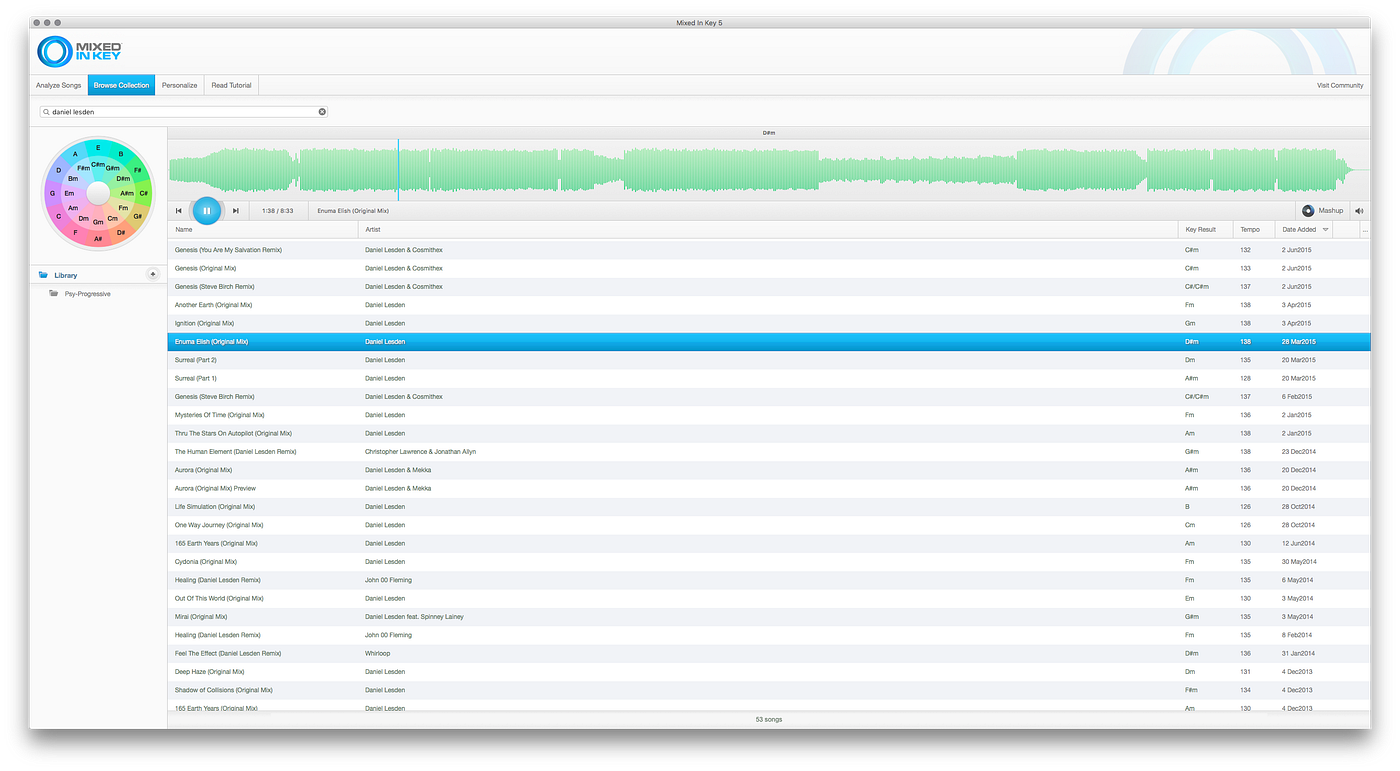The image size is (1400, 771).
Task: Follow the Visit Community link
Action: click(x=1340, y=85)
